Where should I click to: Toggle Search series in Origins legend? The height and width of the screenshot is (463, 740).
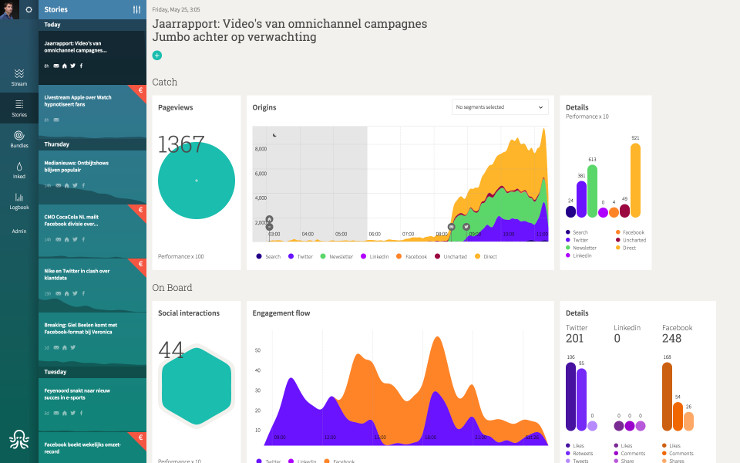(x=270, y=256)
